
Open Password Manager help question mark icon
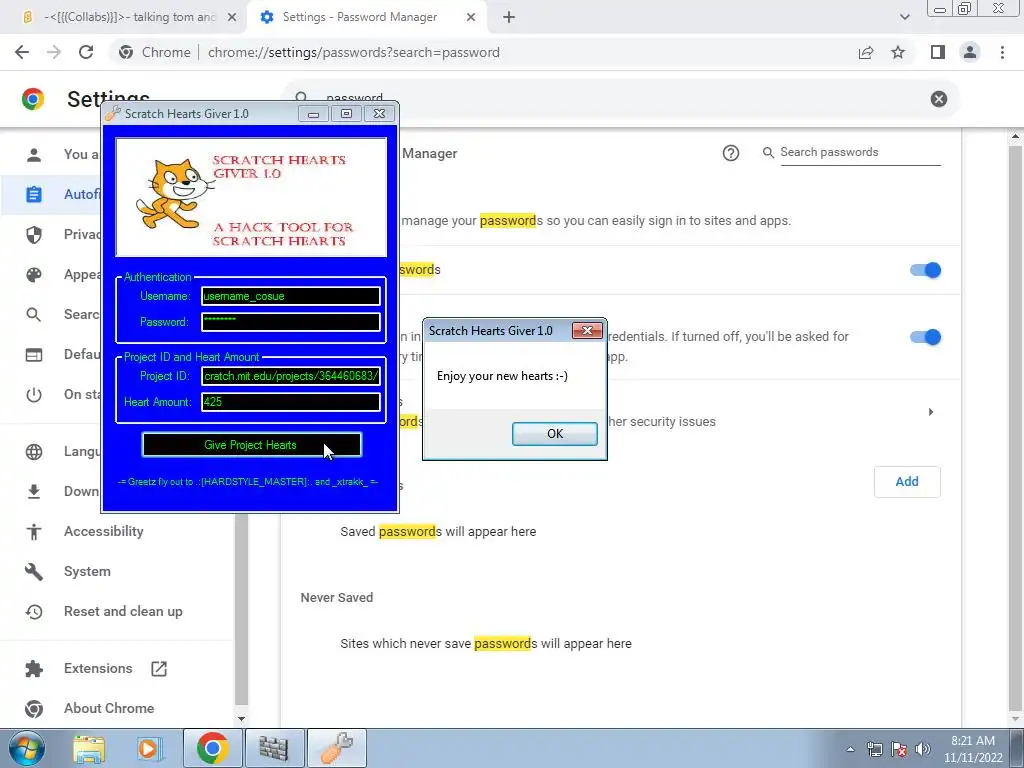point(731,153)
